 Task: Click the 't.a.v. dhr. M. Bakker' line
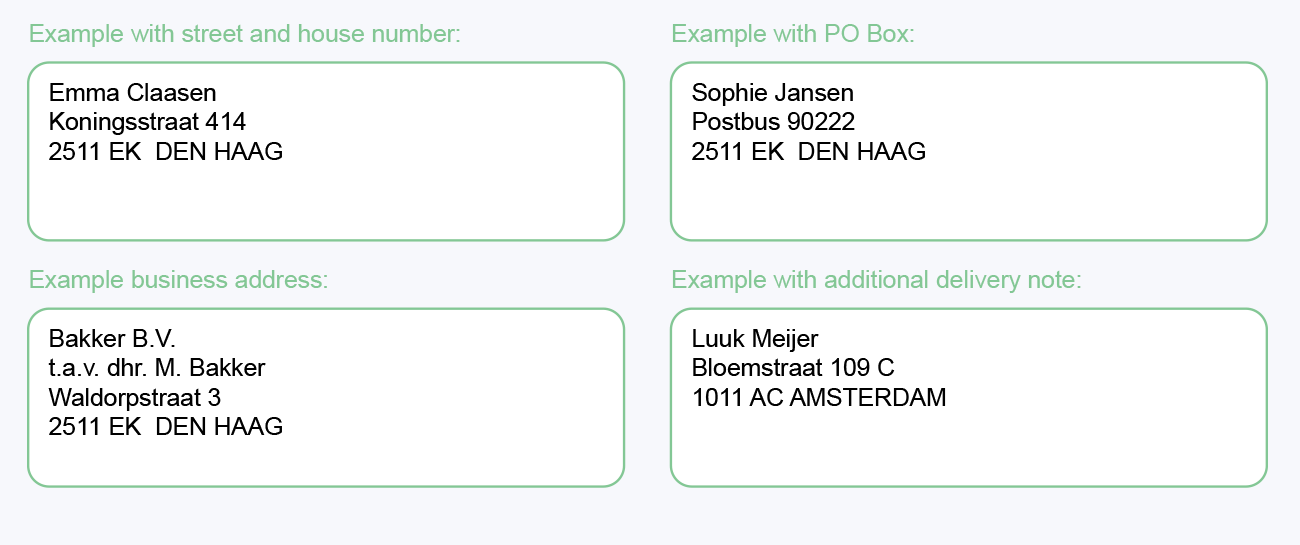coord(157,368)
